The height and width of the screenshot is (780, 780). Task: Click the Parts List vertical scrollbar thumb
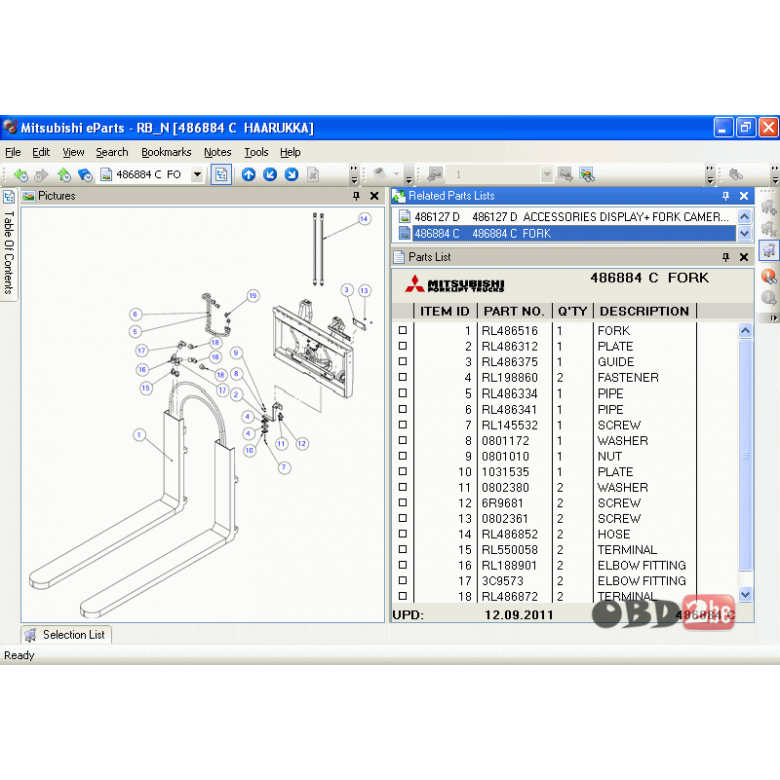click(745, 455)
